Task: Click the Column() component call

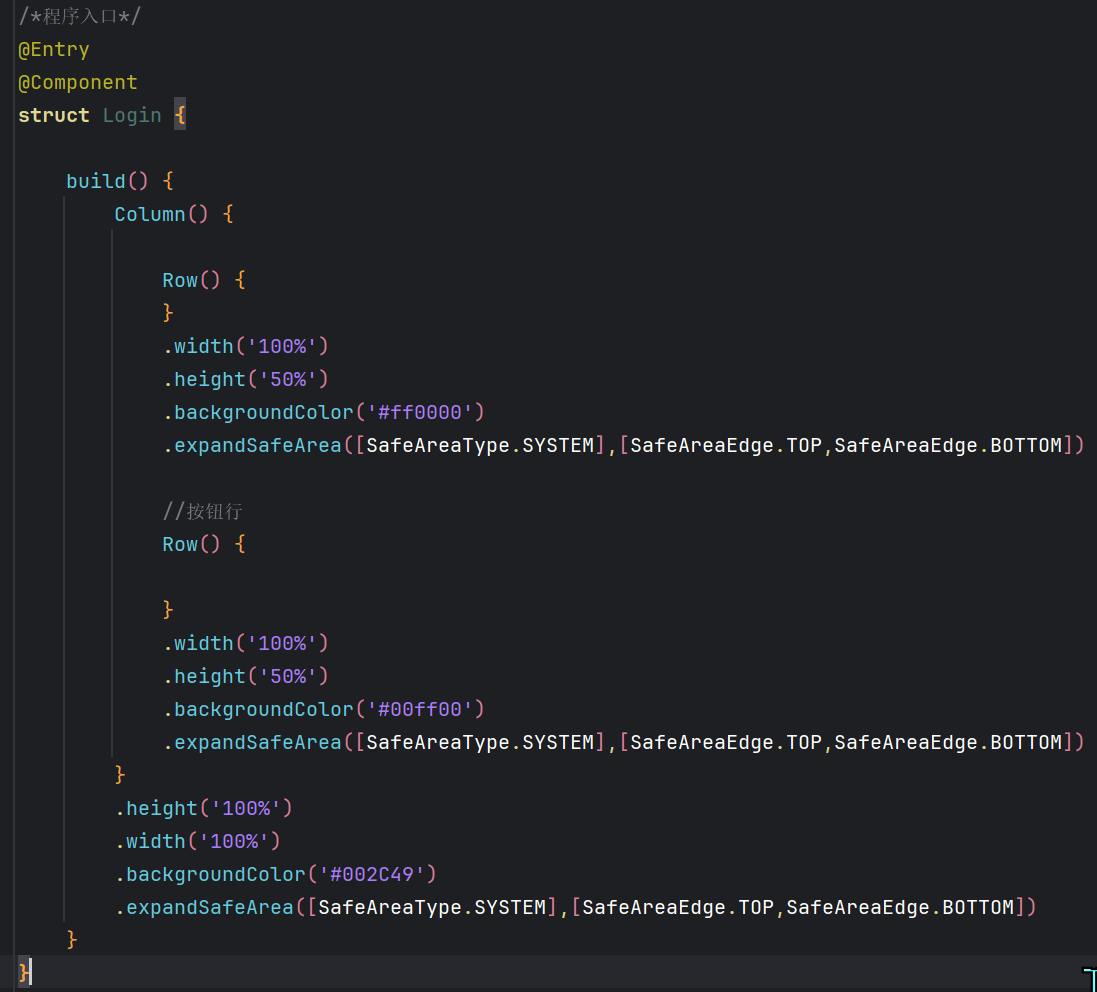Action: coord(162,214)
